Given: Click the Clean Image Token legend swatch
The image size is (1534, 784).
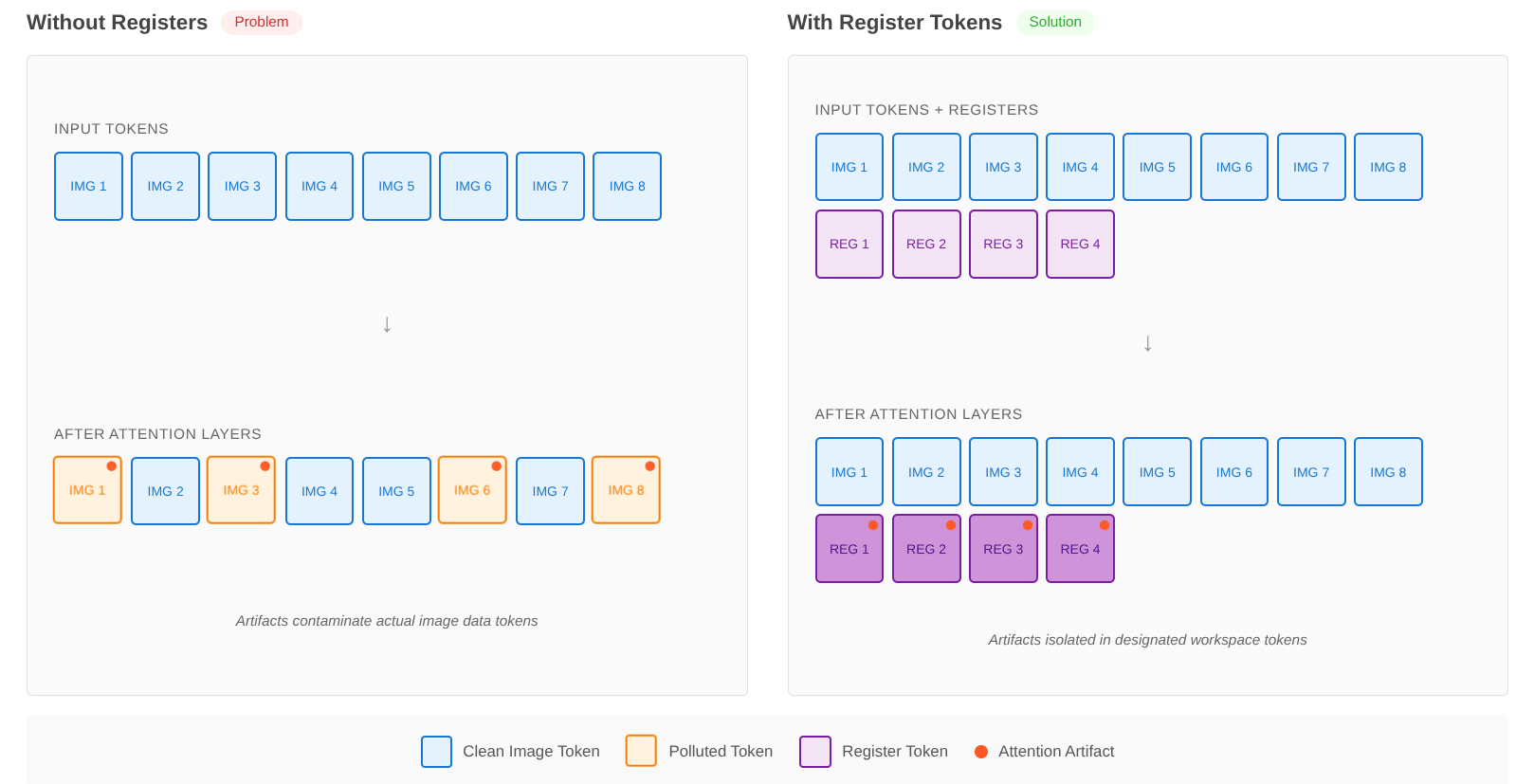Looking at the screenshot, I should pos(437,752).
